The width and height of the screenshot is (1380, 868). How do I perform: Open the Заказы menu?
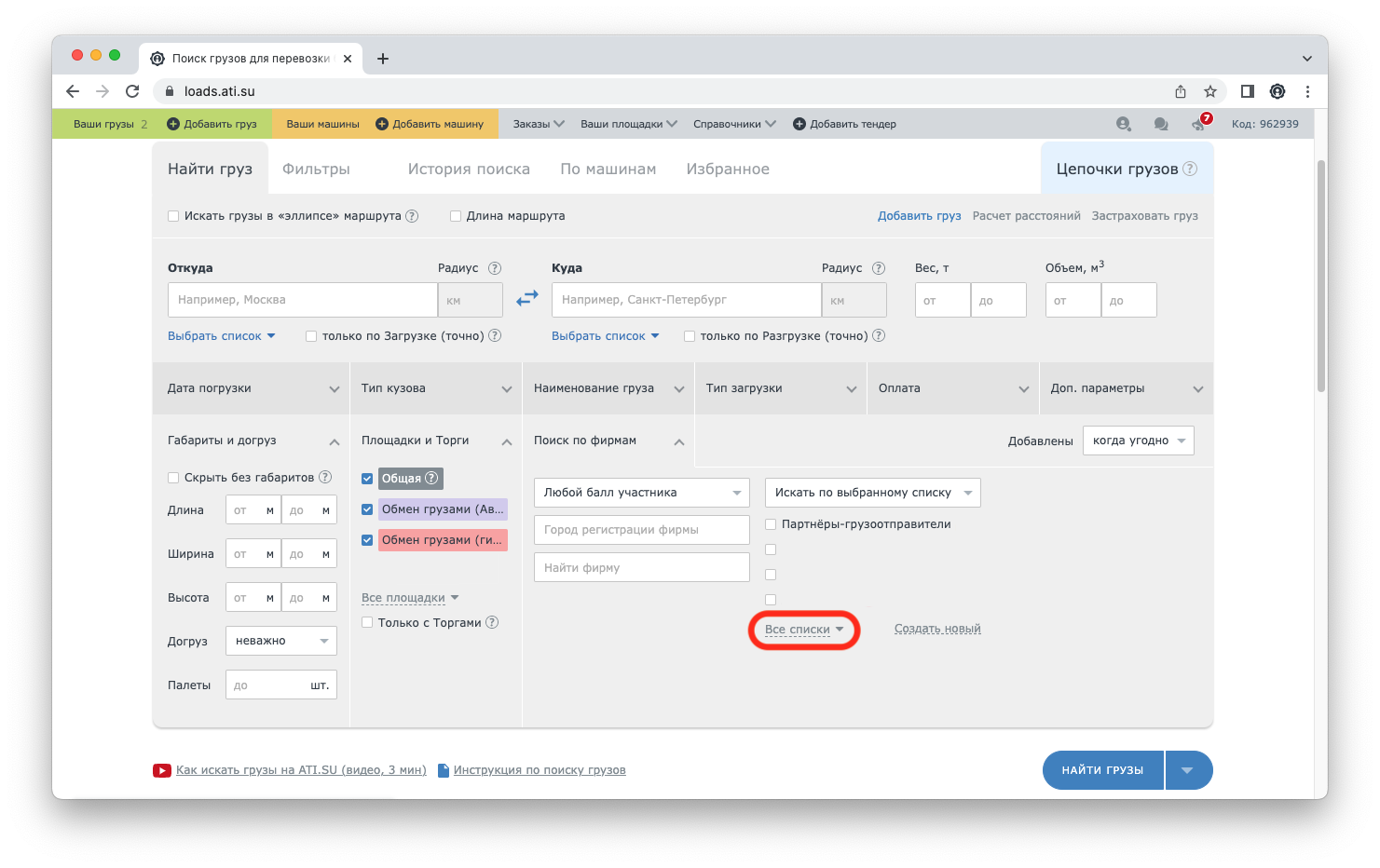[539, 124]
